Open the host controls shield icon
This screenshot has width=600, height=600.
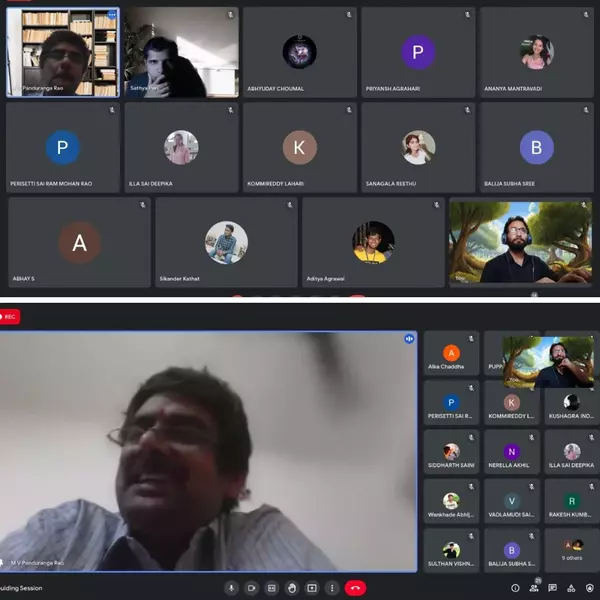coord(590,588)
